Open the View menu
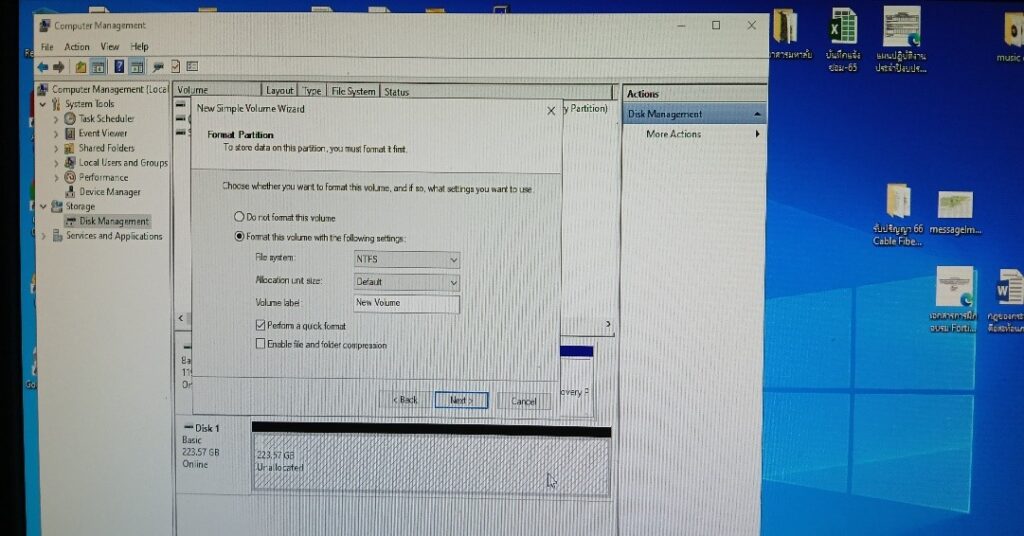1024x536 pixels. [x=109, y=47]
